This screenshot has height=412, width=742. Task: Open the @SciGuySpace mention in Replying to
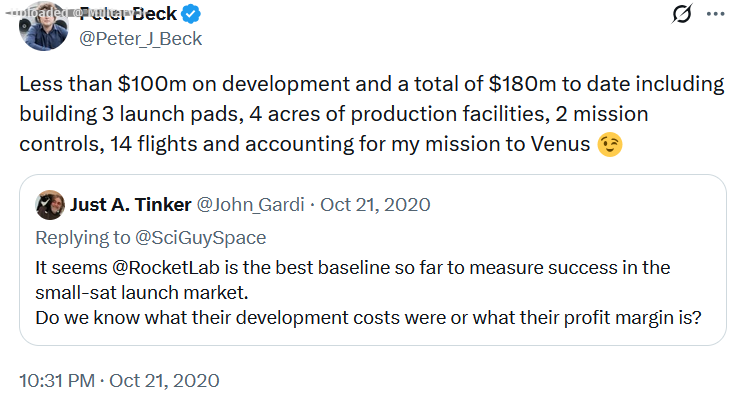click(201, 237)
